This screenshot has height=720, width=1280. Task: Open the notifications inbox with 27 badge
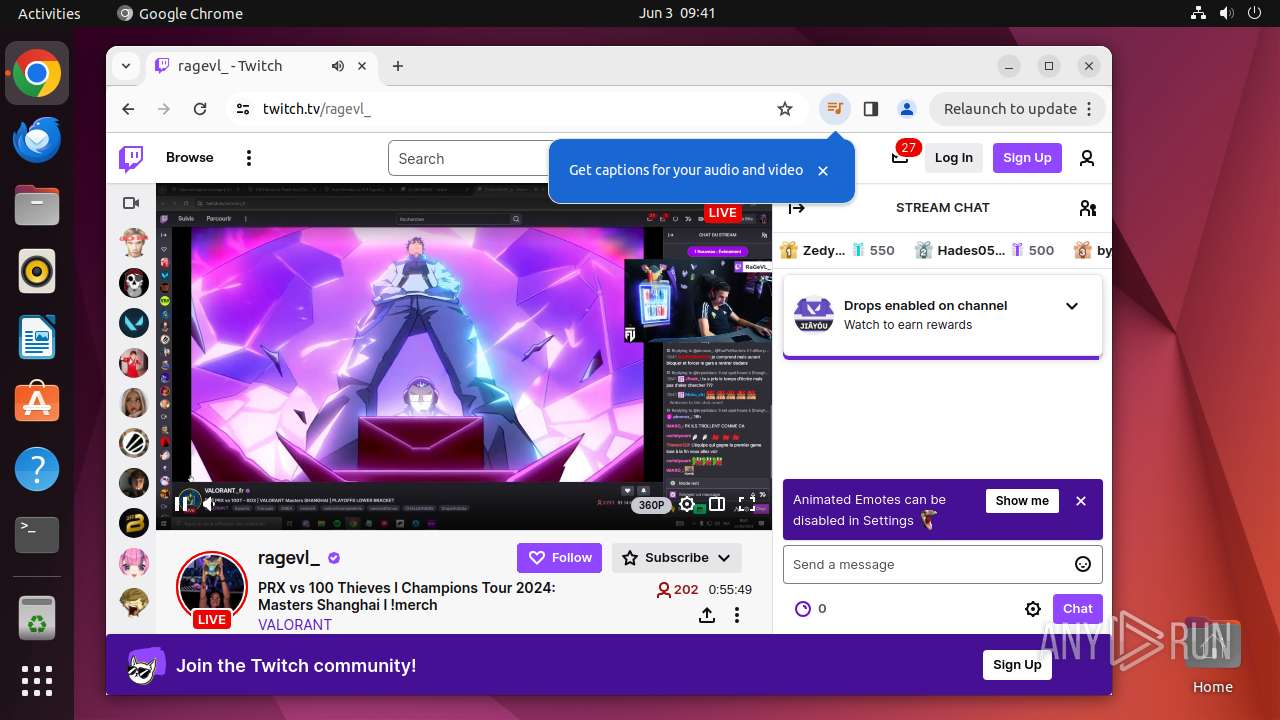(x=900, y=157)
